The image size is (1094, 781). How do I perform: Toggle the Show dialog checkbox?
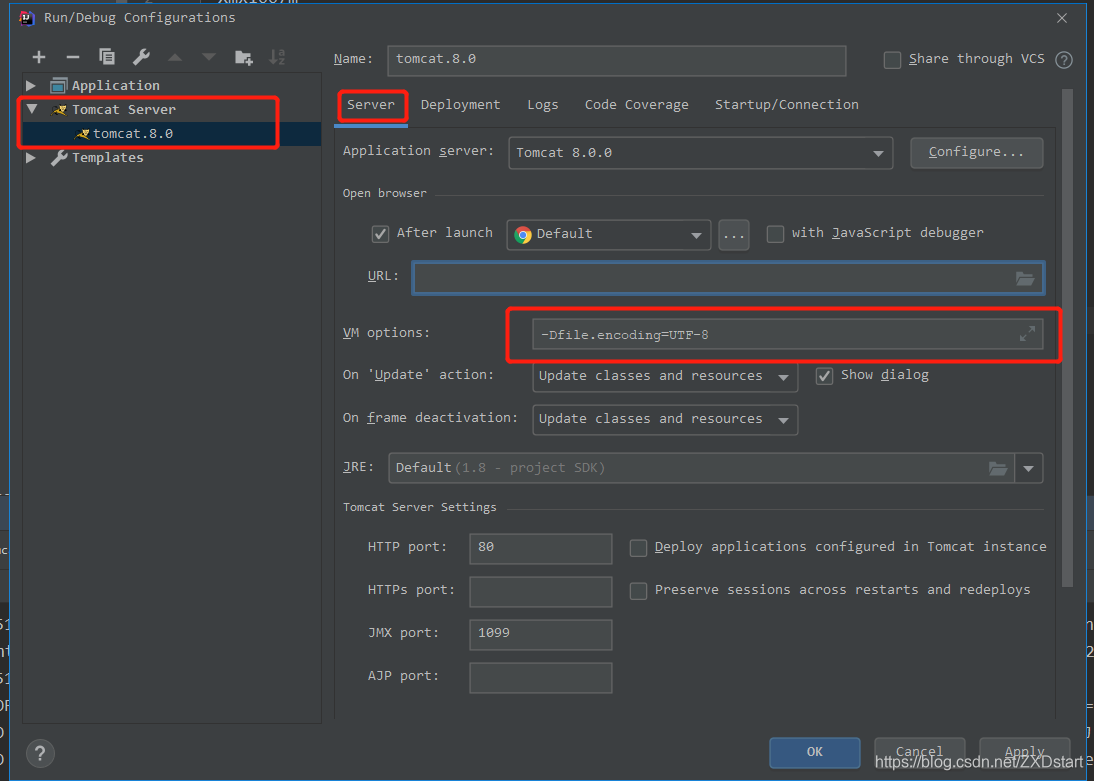coord(824,376)
